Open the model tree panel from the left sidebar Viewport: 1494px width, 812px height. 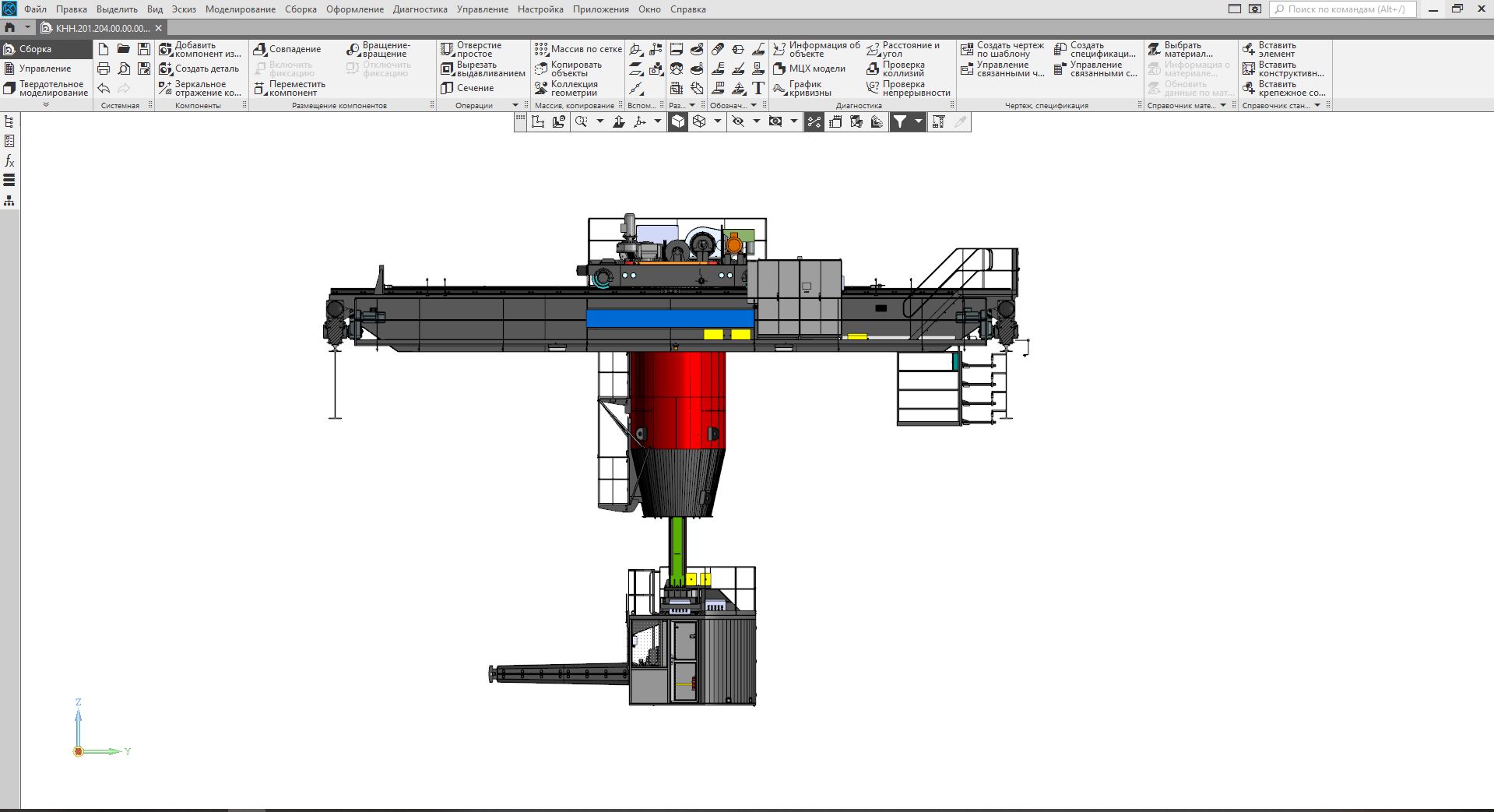tap(9, 121)
